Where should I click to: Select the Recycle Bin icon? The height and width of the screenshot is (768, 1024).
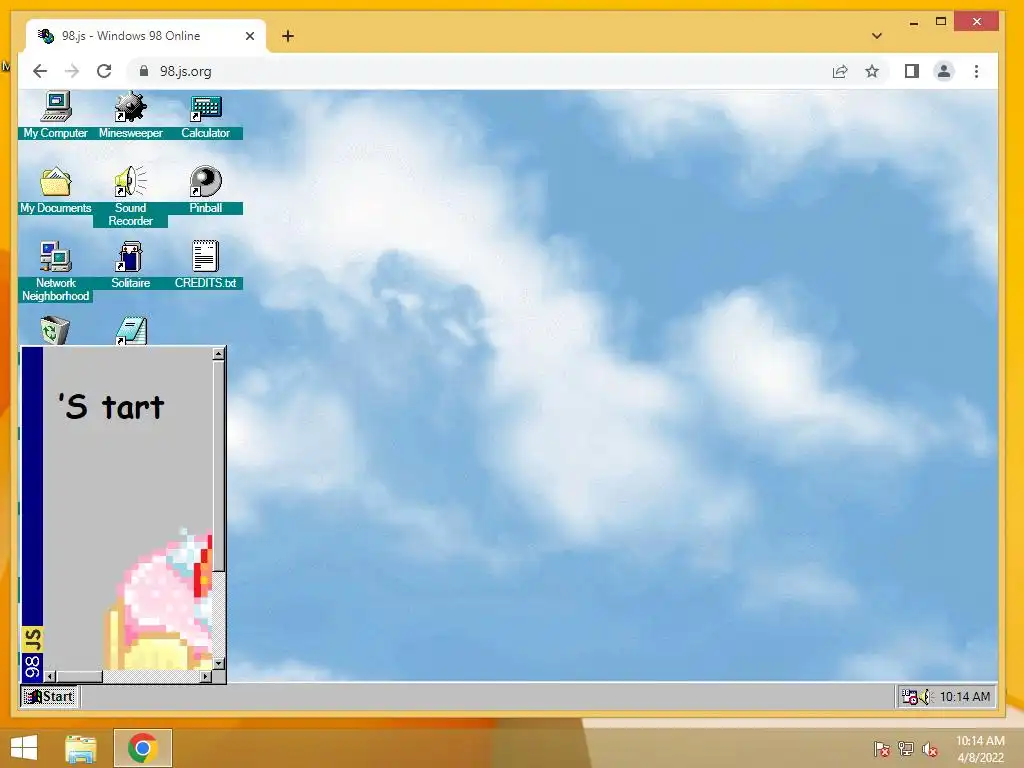coord(55,330)
